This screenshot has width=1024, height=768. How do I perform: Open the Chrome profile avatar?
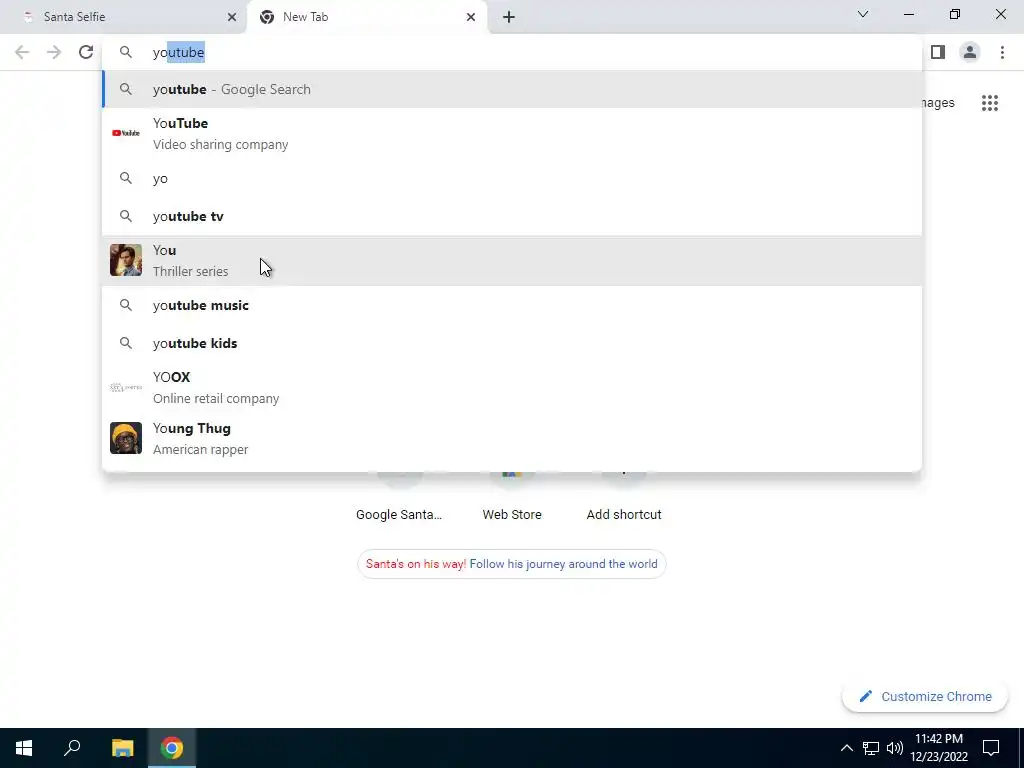pos(970,52)
